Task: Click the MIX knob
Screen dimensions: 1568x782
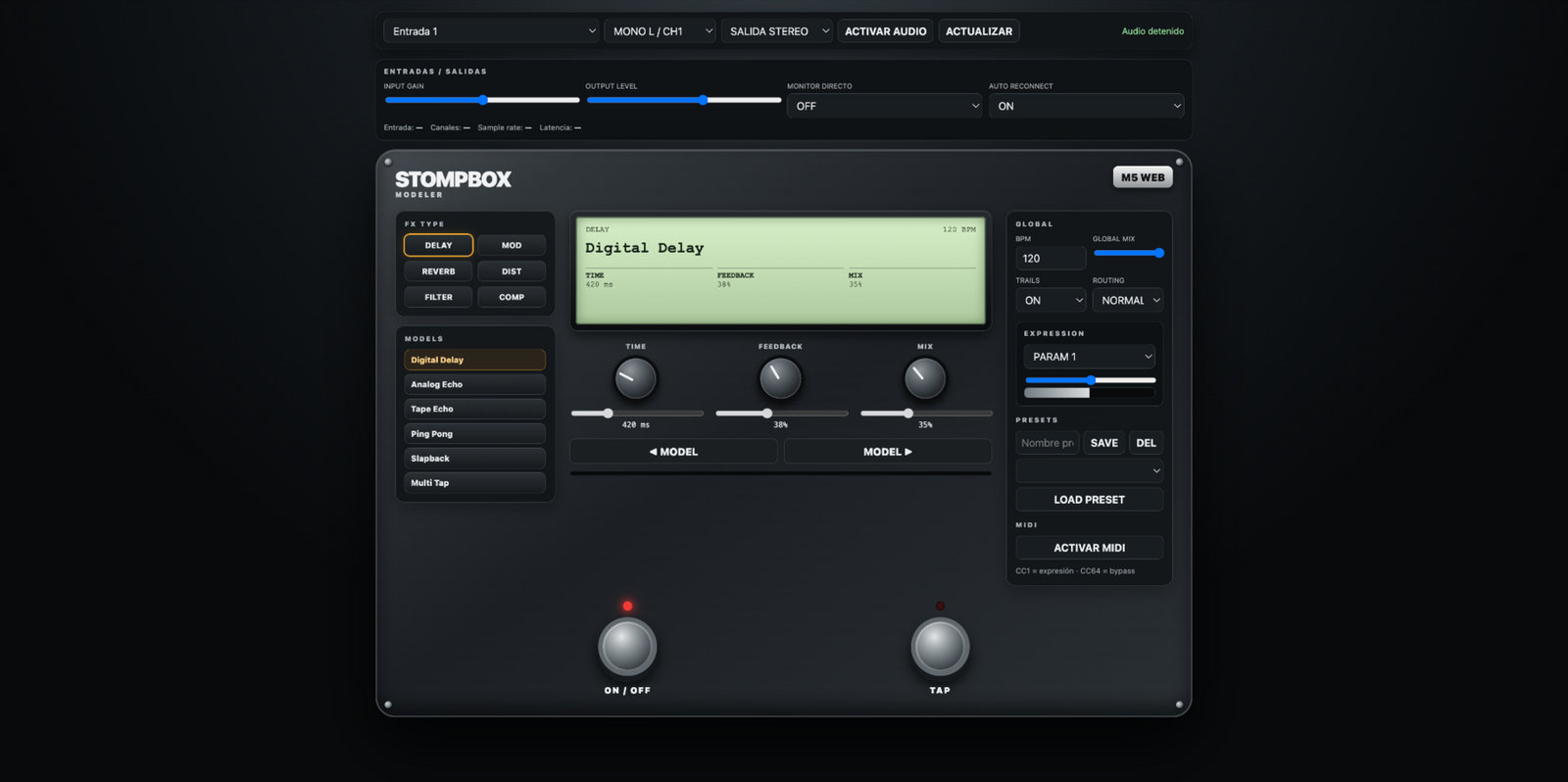Action: 925,378
